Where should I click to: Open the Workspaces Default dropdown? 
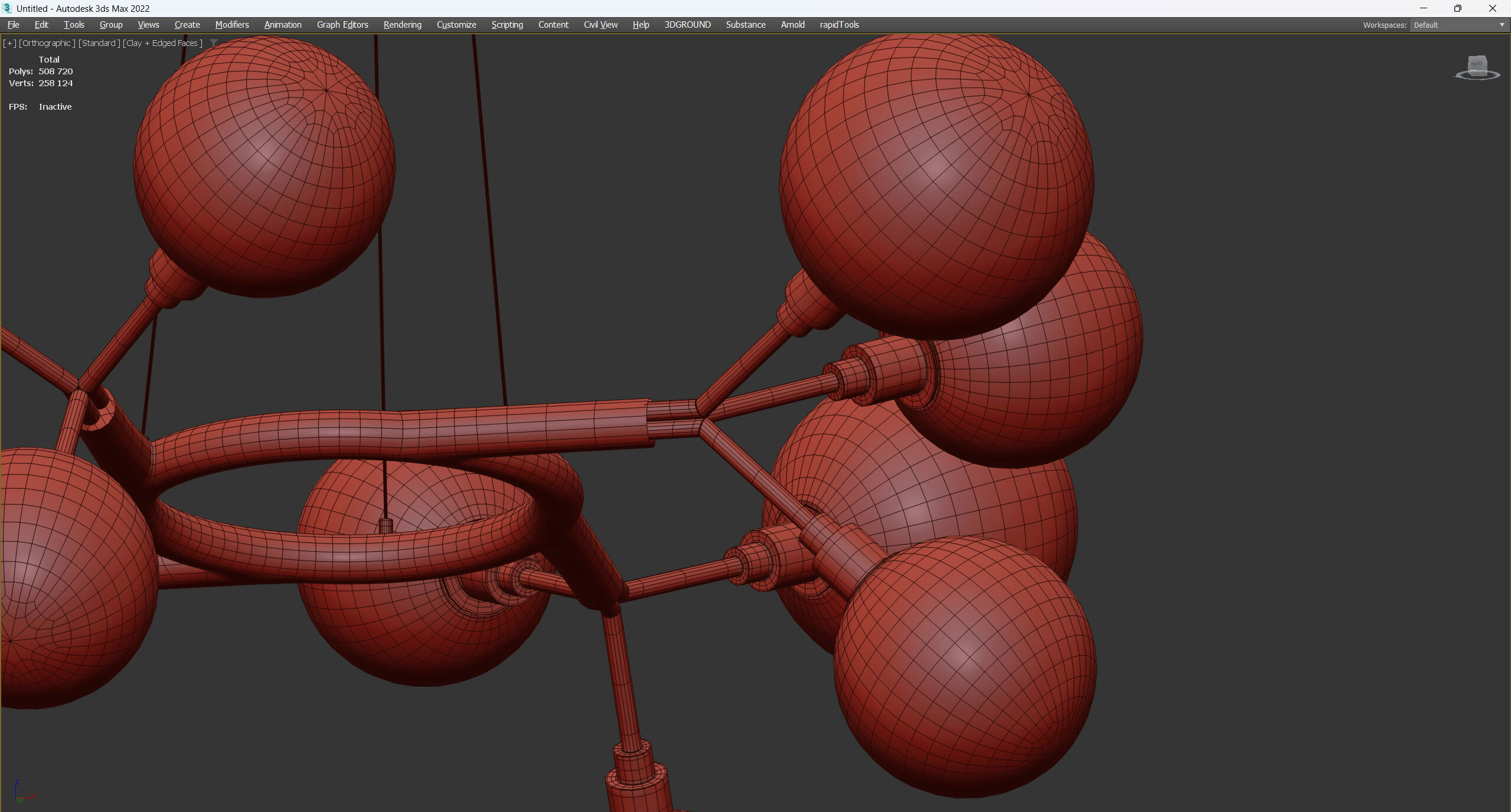[x=1458, y=25]
